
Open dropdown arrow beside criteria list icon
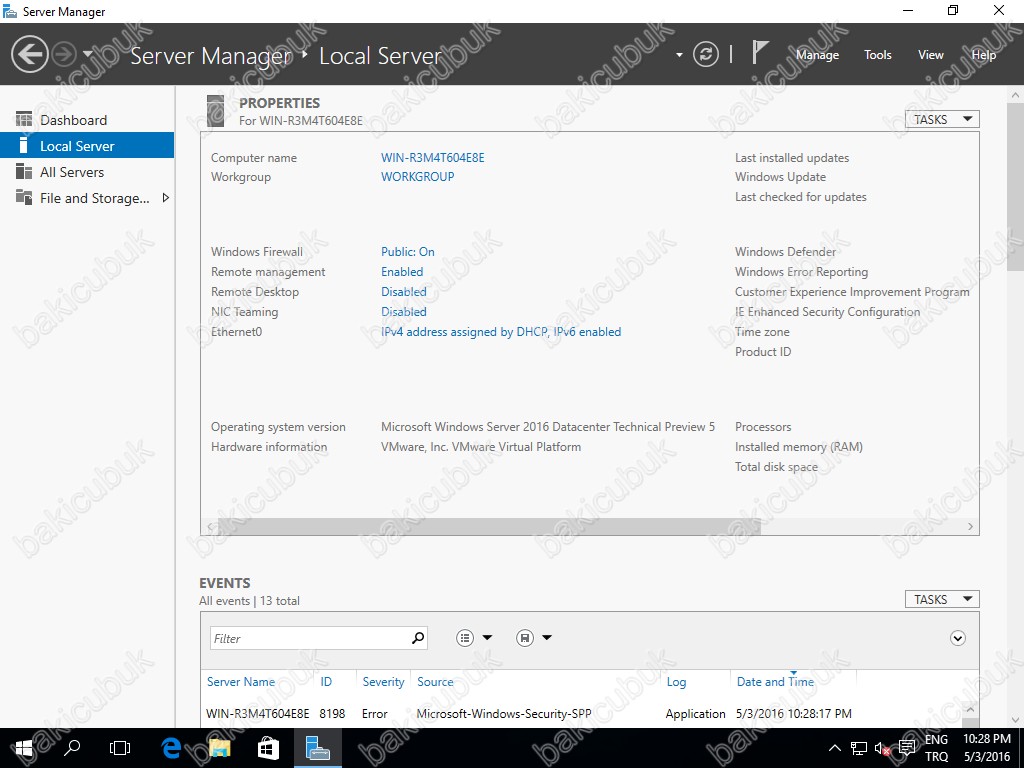[487, 638]
